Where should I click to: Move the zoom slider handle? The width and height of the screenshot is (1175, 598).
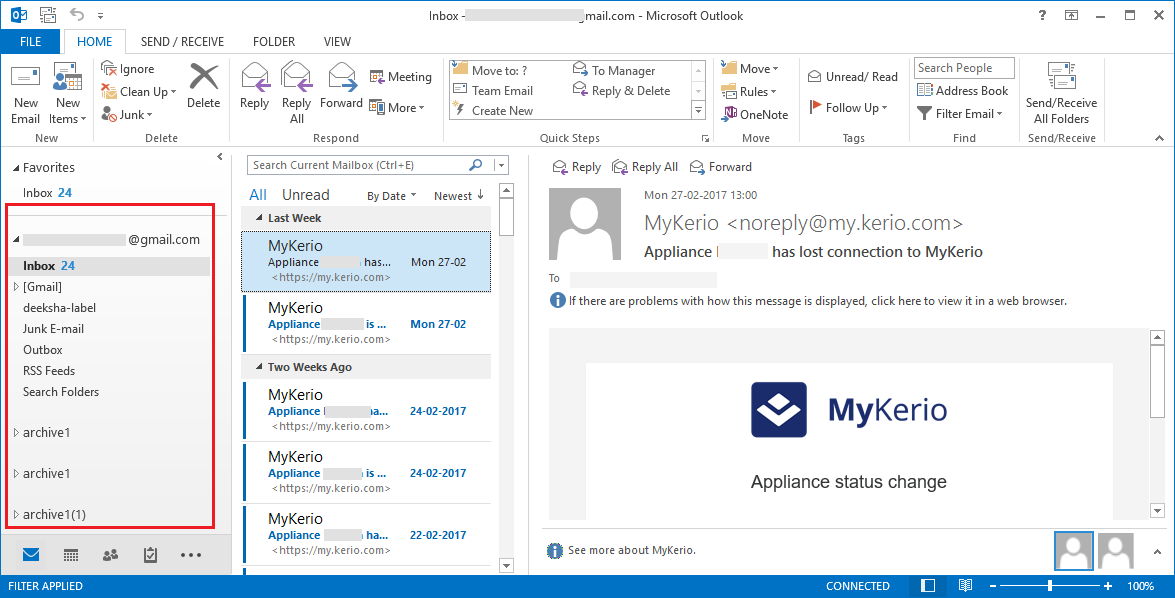pos(1050,586)
